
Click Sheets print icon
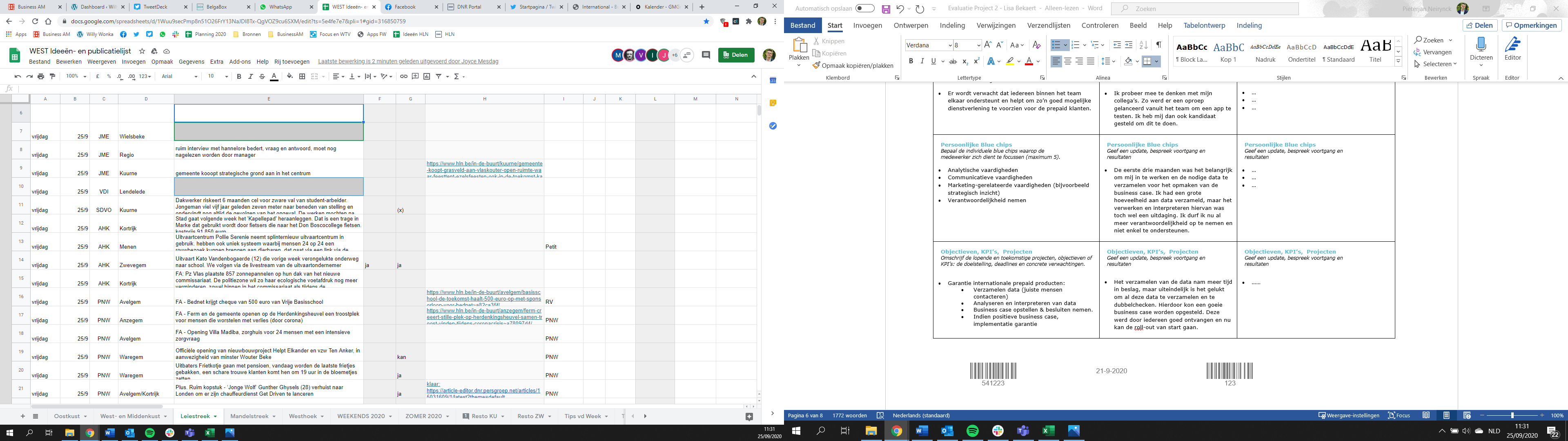point(41,77)
